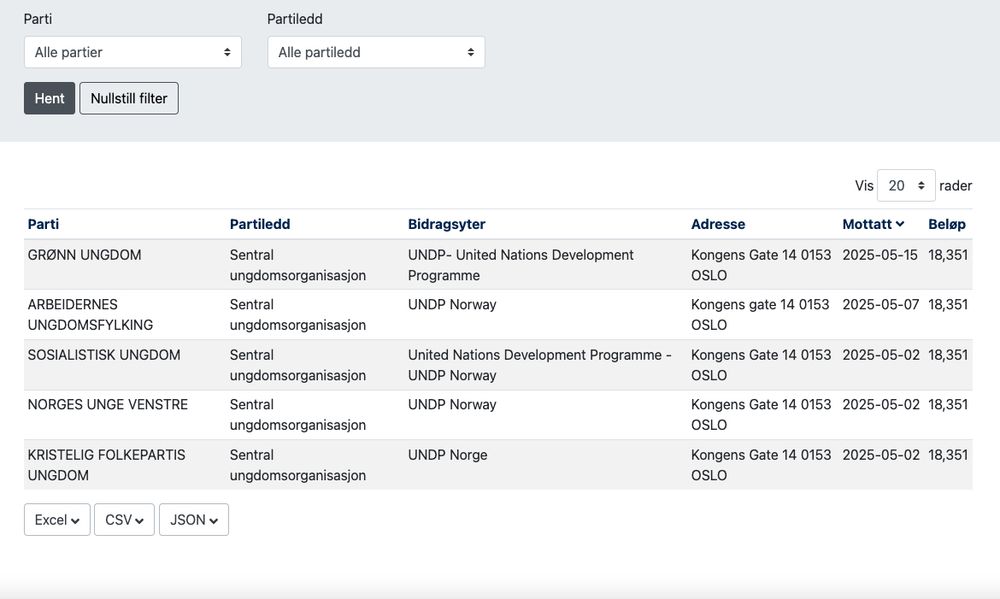Image resolution: width=1000 pixels, height=599 pixels.
Task: Toggle the Mottatt sort direction chevron
Action: point(900,224)
